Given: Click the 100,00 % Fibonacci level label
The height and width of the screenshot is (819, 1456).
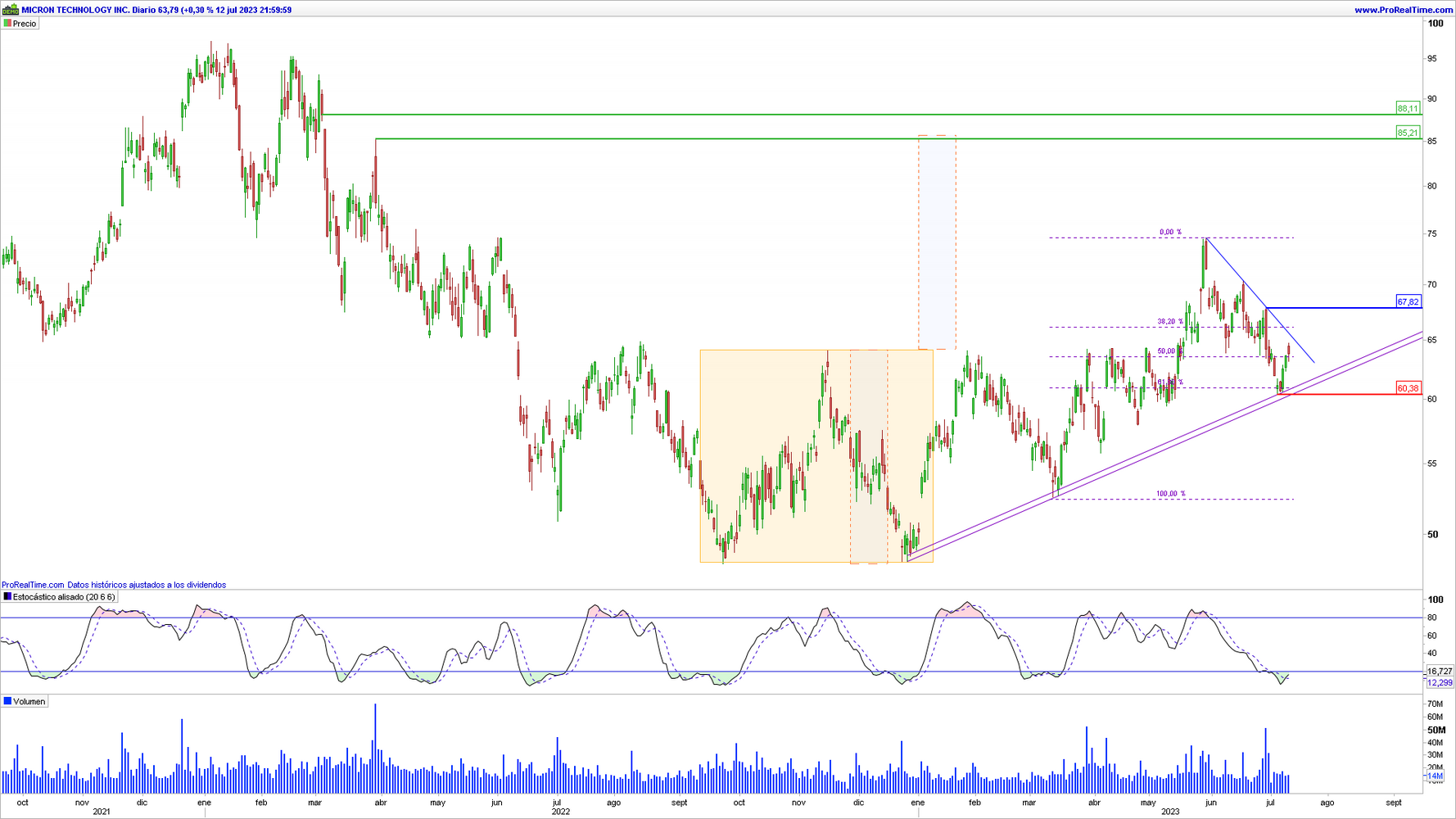Looking at the screenshot, I should pos(1170,494).
